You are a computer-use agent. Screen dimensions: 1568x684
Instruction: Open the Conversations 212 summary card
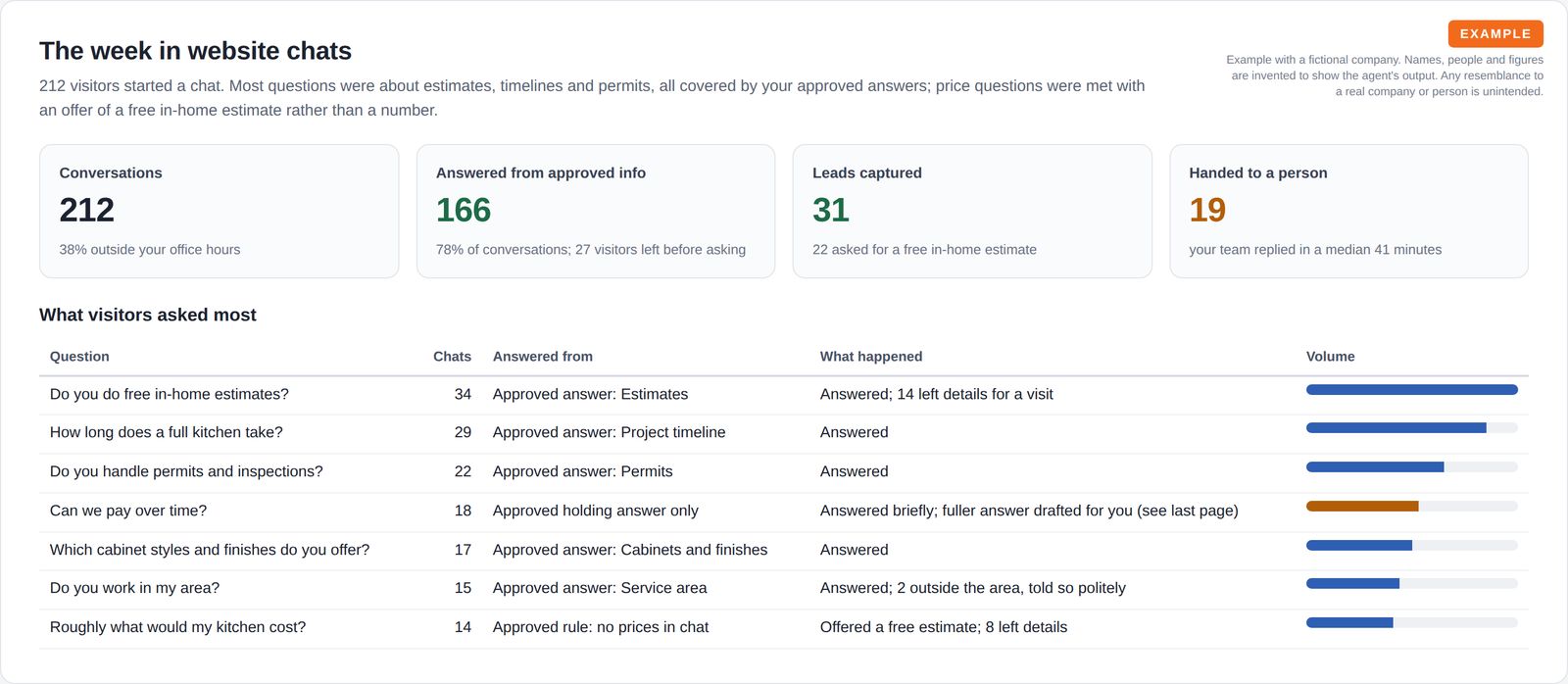(219, 211)
